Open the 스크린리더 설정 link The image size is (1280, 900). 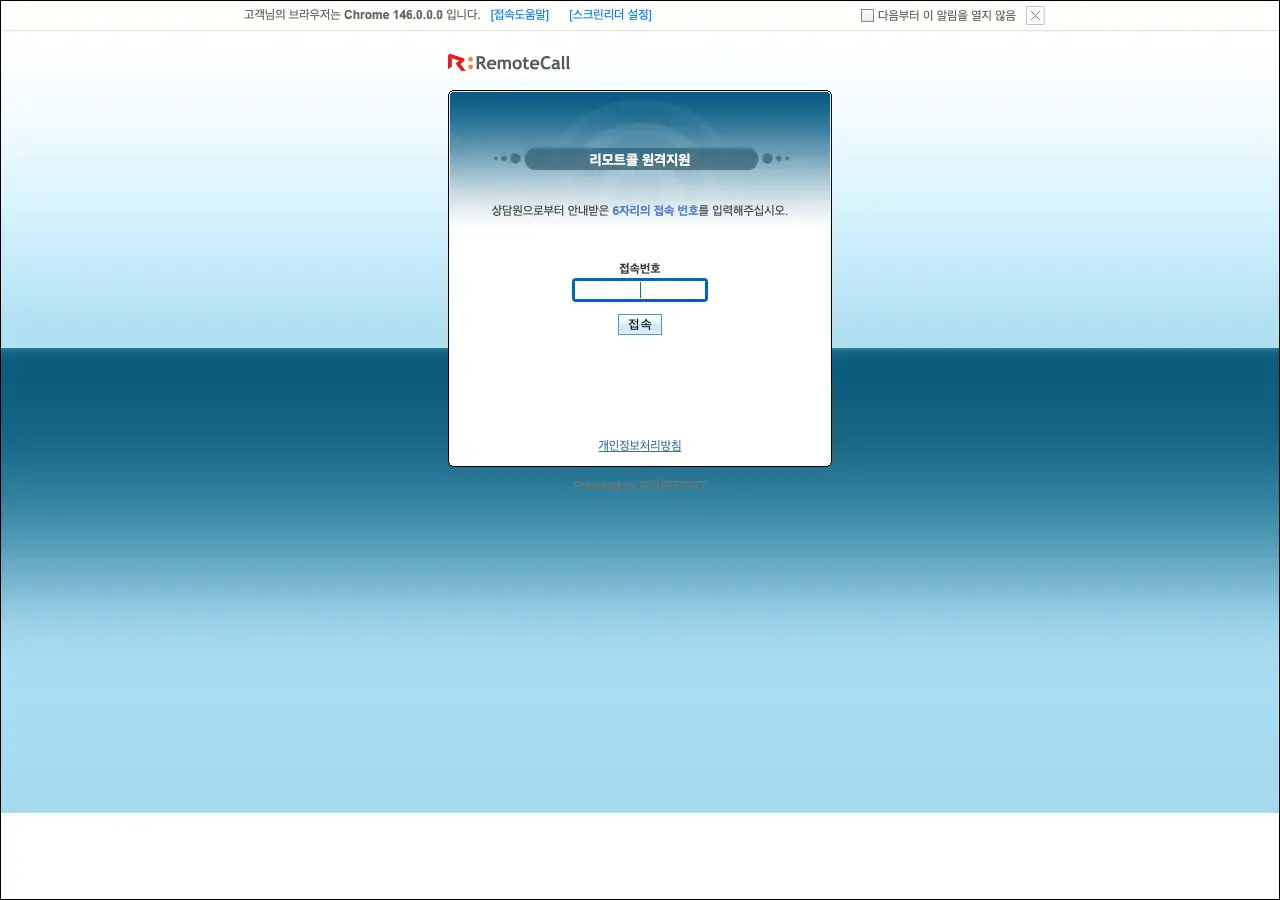(610, 15)
